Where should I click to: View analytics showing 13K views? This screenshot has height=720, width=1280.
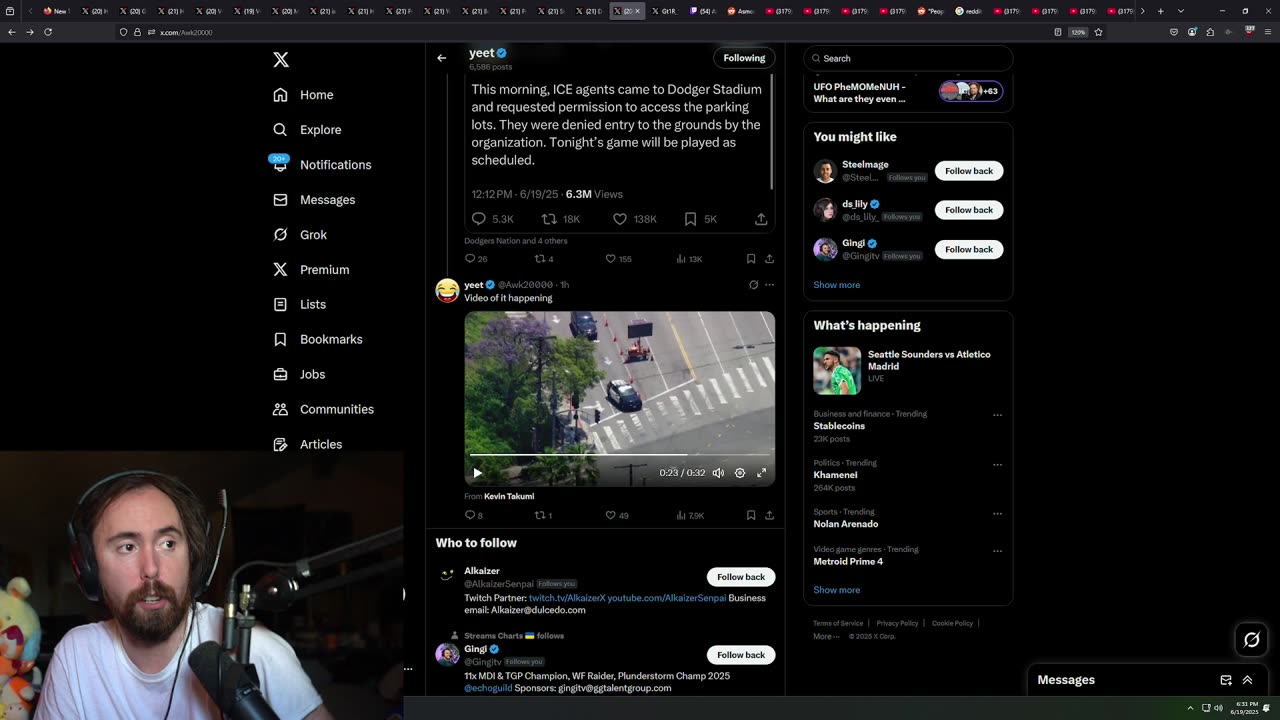(x=688, y=259)
